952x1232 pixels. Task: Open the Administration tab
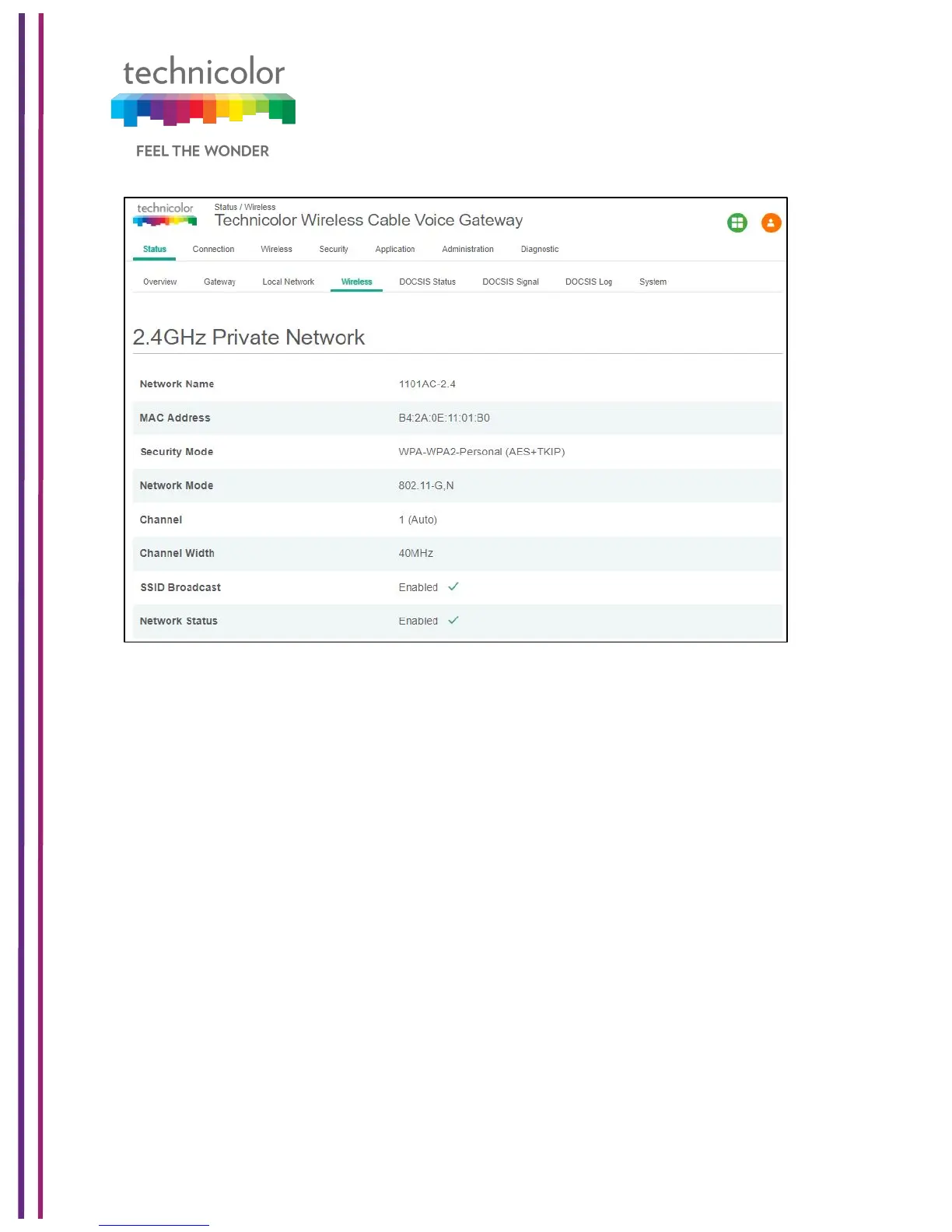click(467, 249)
